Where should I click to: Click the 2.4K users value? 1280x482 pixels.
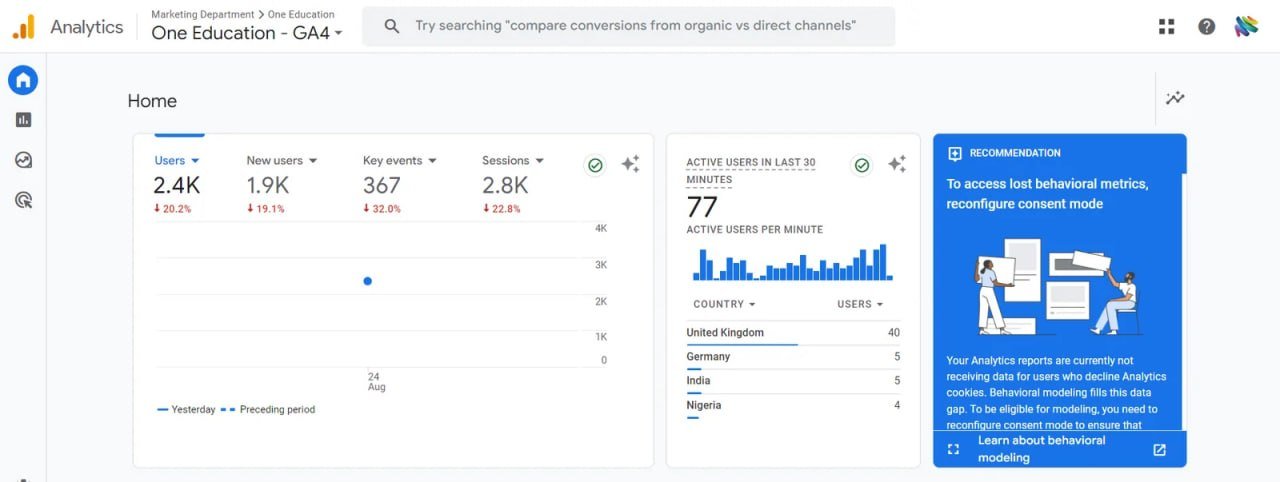coord(177,185)
